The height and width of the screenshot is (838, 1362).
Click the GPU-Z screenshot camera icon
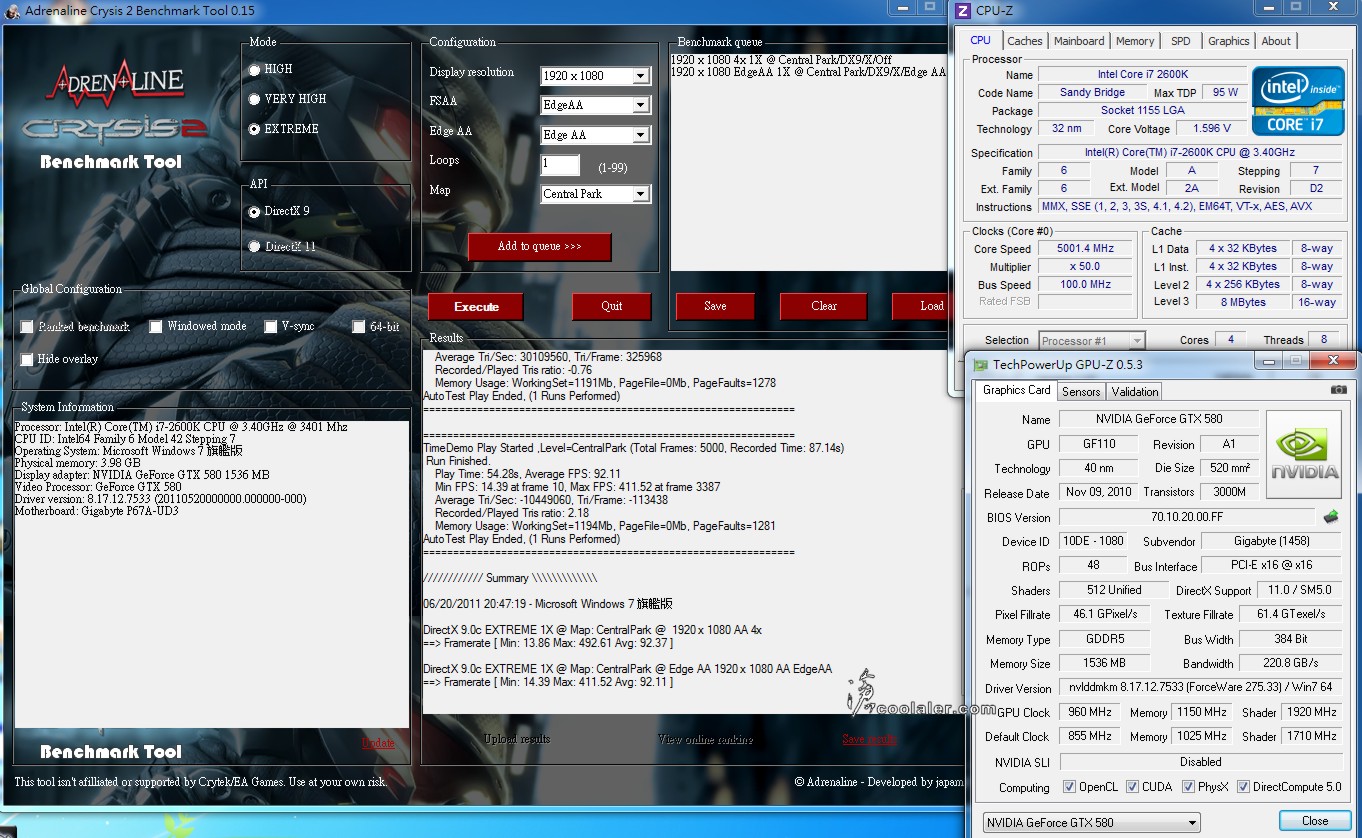[x=1338, y=390]
